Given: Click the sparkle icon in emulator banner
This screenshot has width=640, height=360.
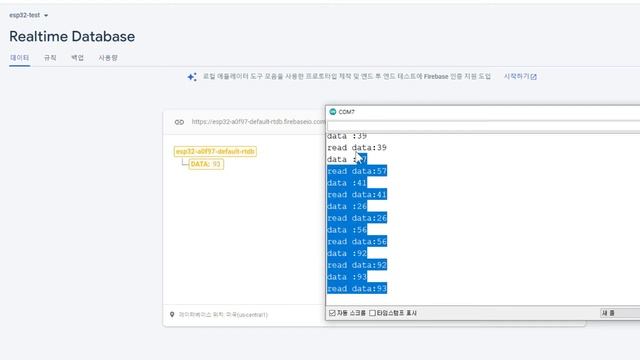Looking at the screenshot, I should 192,77.
